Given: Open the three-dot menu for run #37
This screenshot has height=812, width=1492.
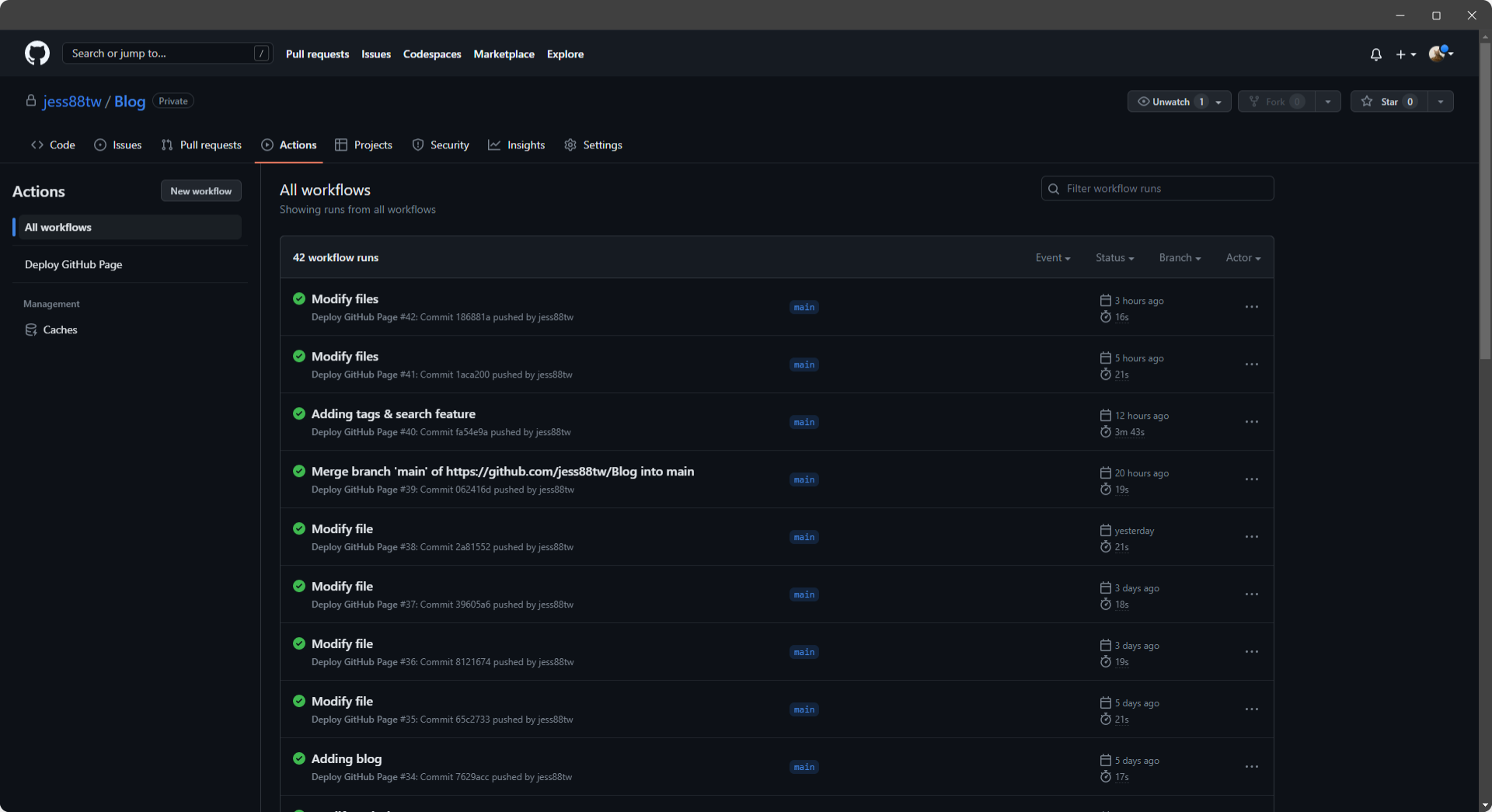Looking at the screenshot, I should (1252, 594).
